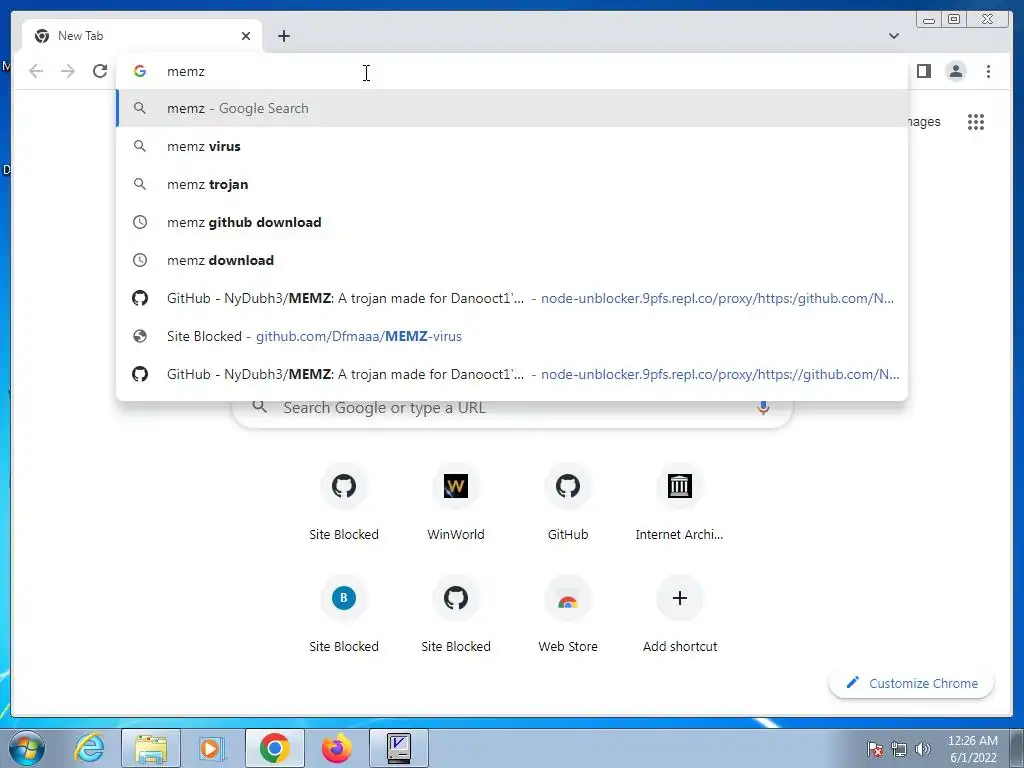Open Windows Explorer folder in taskbar

(x=151, y=748)
